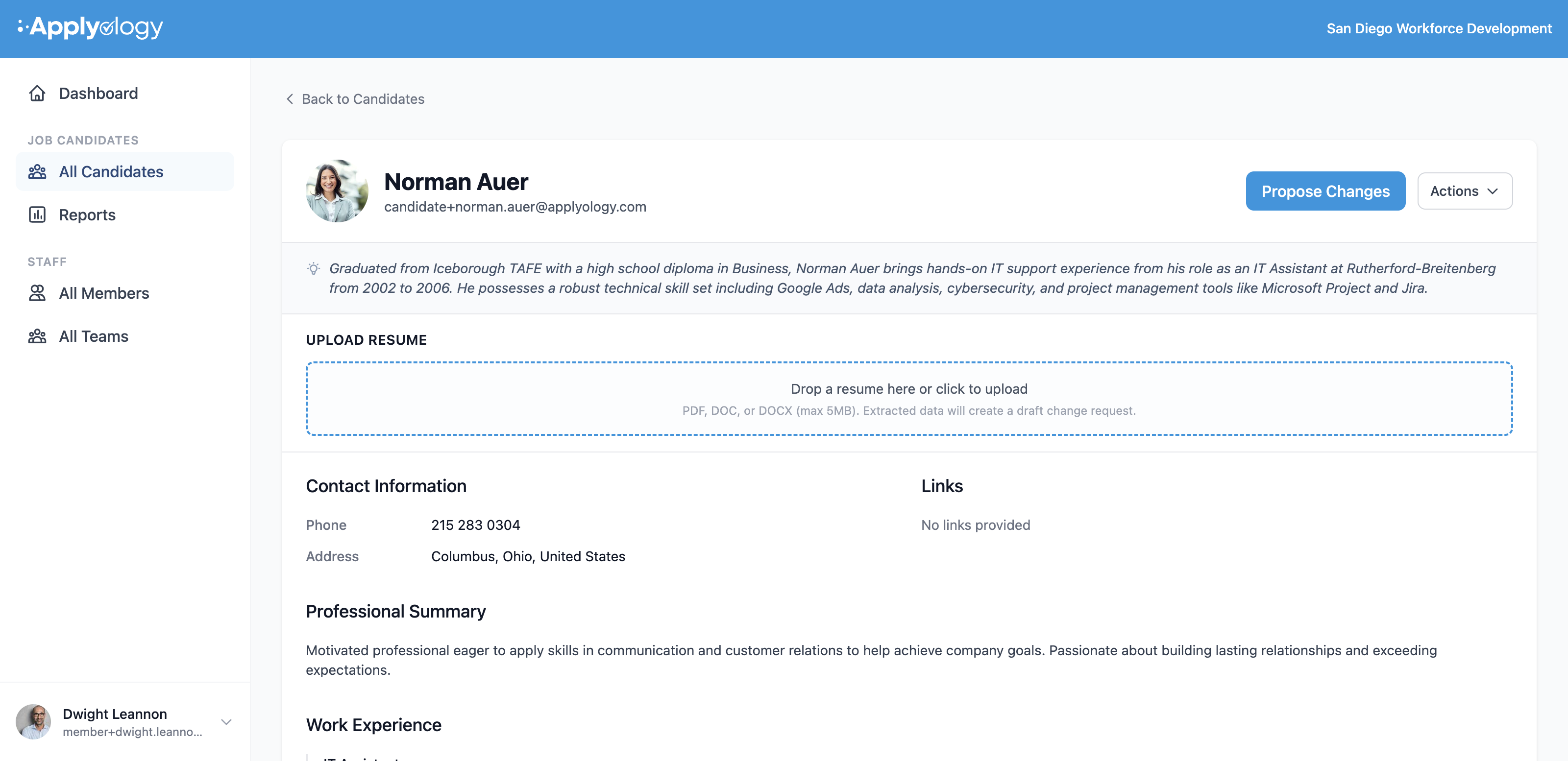This screenshot has height=761, width=1568.
Task: Click address Columbus, Ohio, United States
Action: tap(528, 556)
